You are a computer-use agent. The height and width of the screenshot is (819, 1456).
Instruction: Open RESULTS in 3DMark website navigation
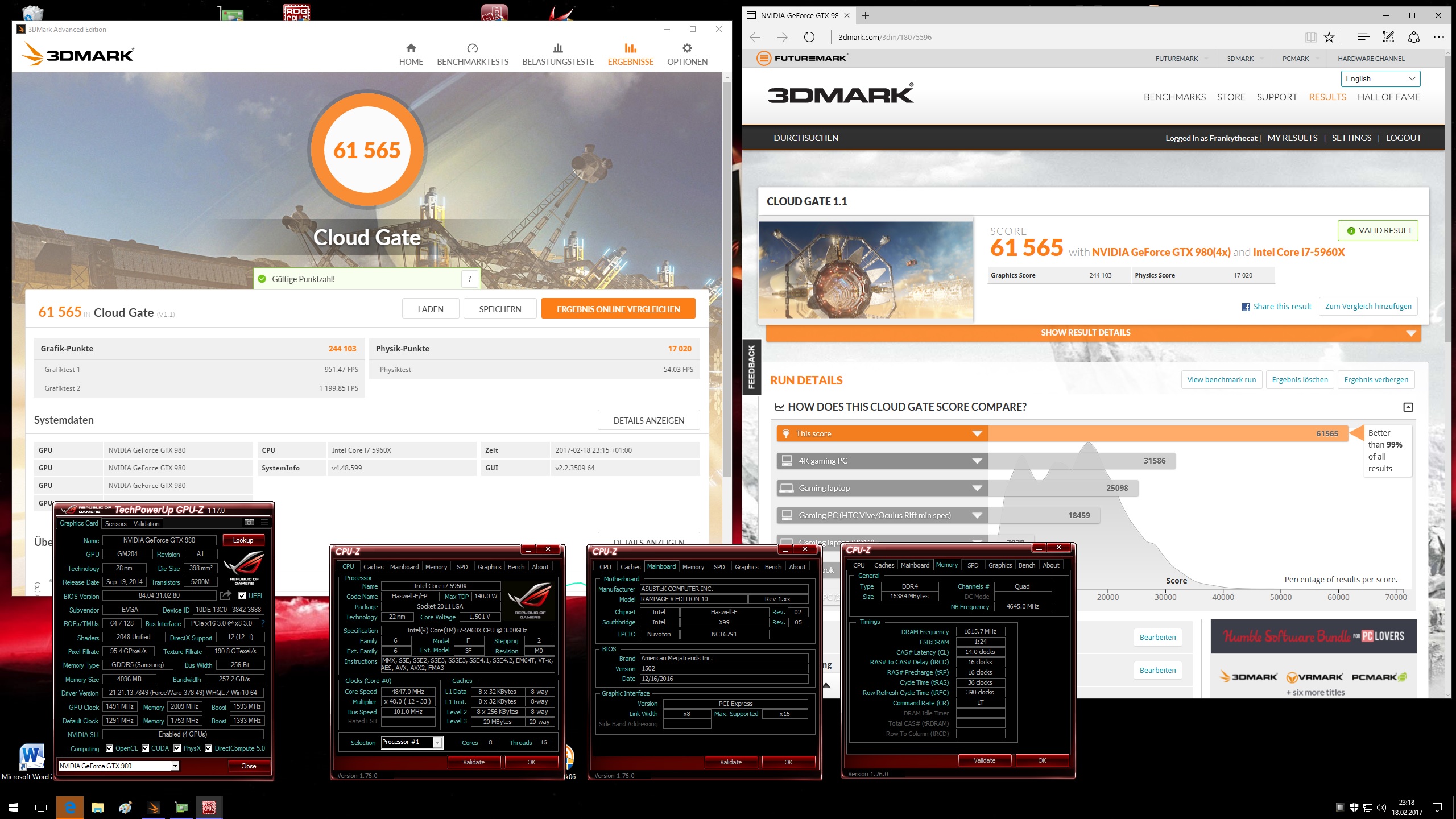(1327, 97)
